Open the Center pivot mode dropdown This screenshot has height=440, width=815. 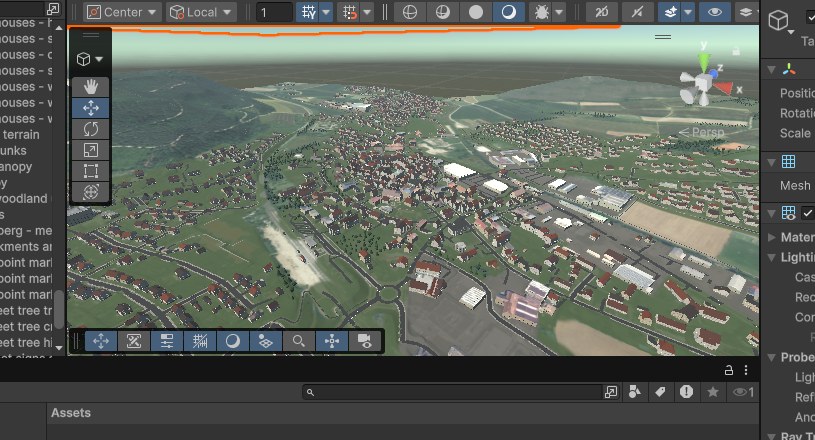(x=122, y=12)
